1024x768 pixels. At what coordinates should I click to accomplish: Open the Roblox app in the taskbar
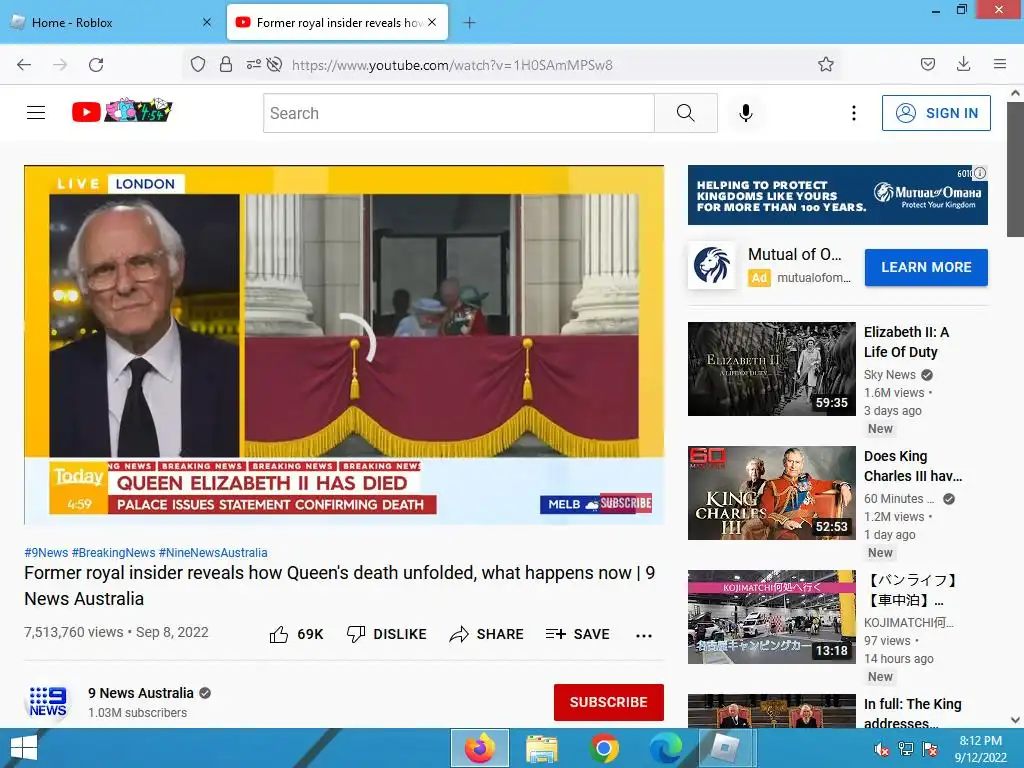726,748
